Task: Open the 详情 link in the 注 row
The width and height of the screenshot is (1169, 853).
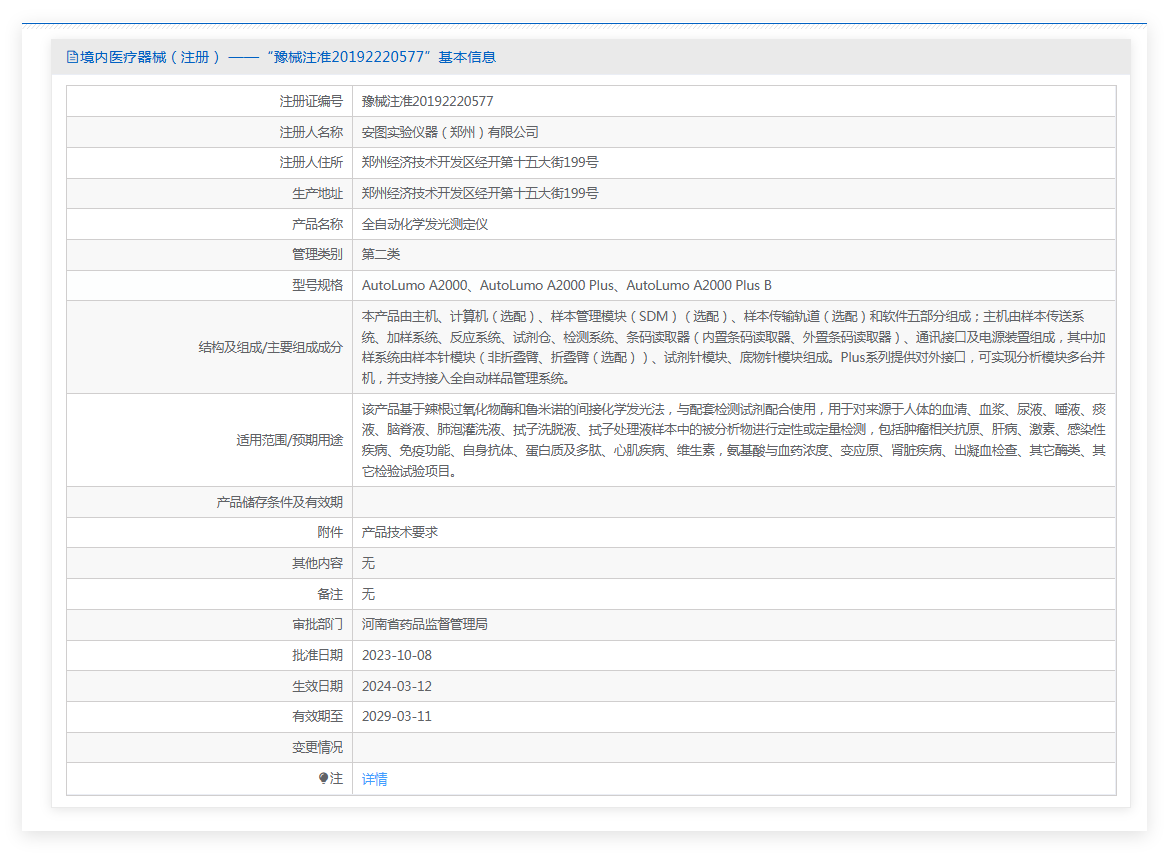Action: (x=374, y=779)
